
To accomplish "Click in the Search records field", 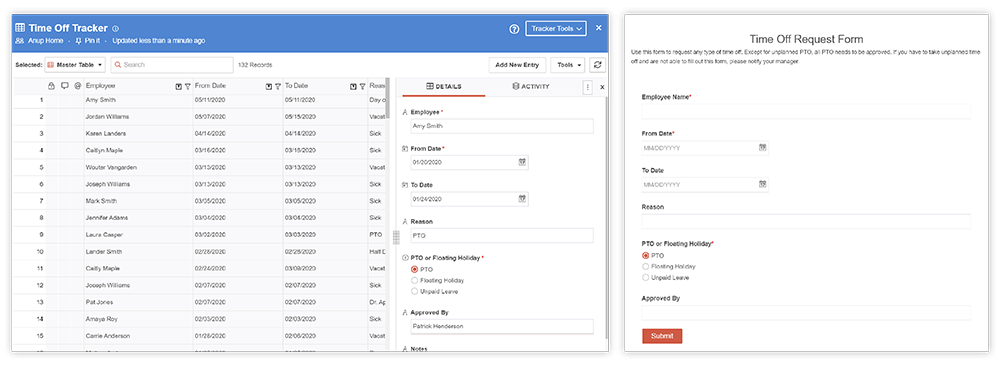I will click(172, 64).
